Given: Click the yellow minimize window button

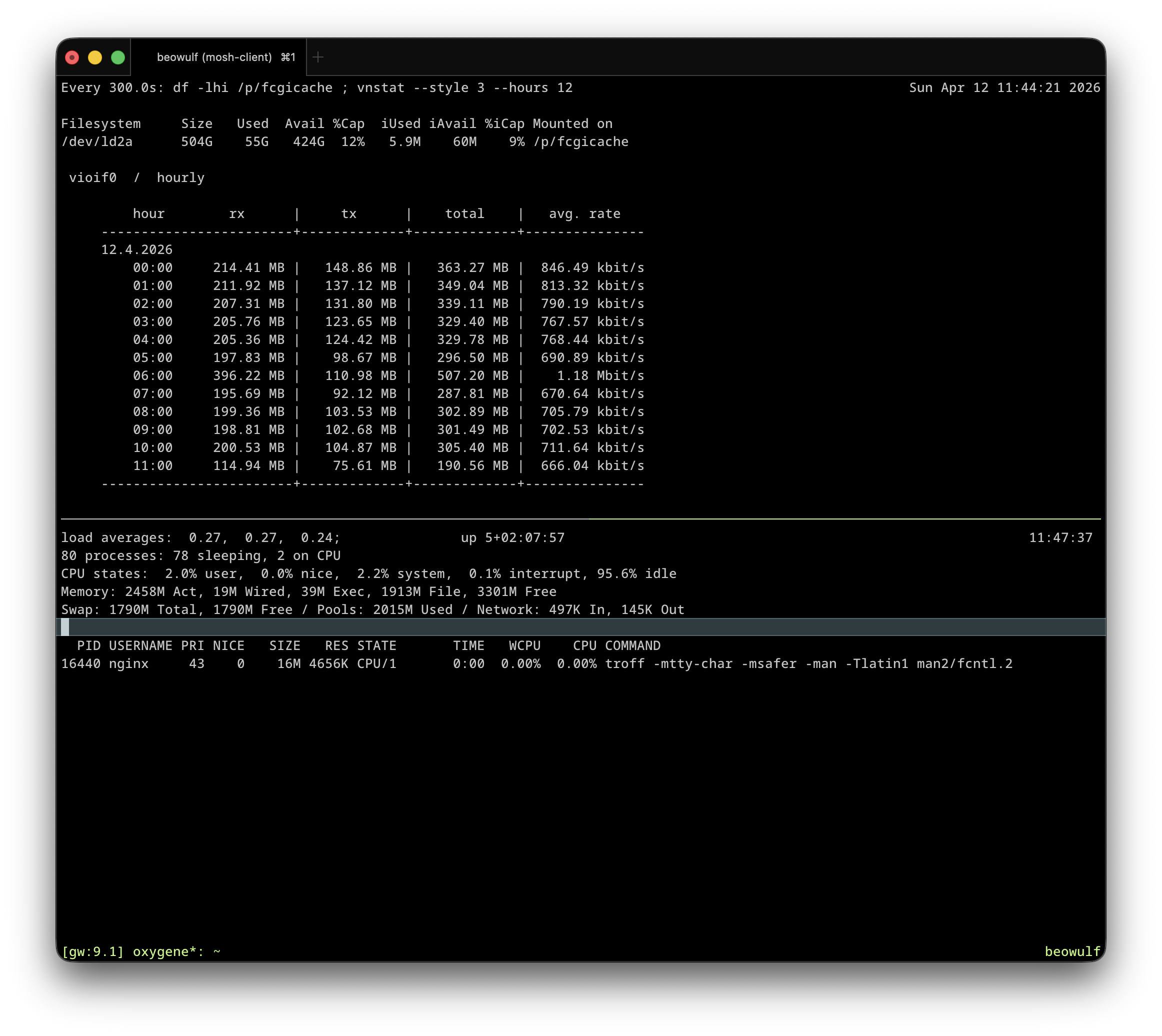Looking at the screenshot, I should pos(95,57).
